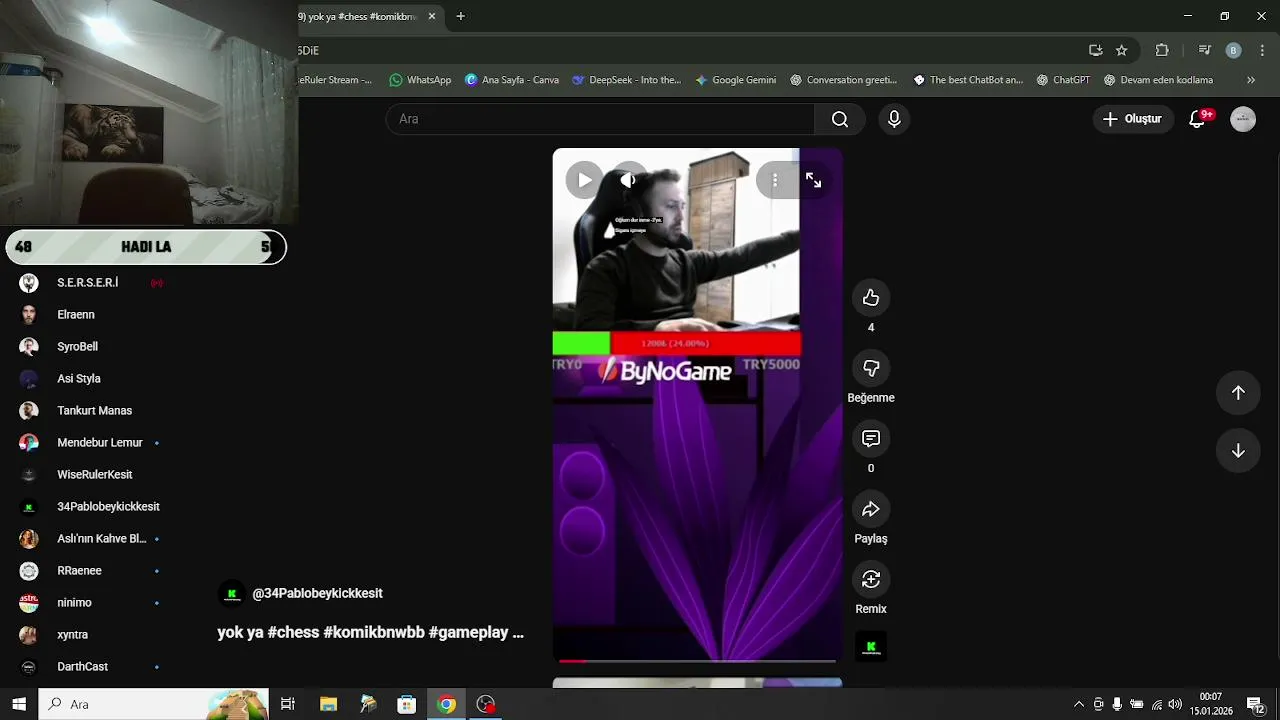Open the media control icon in Chrome
Screen dimensions: 1280x720
[x=1204, y=50]
